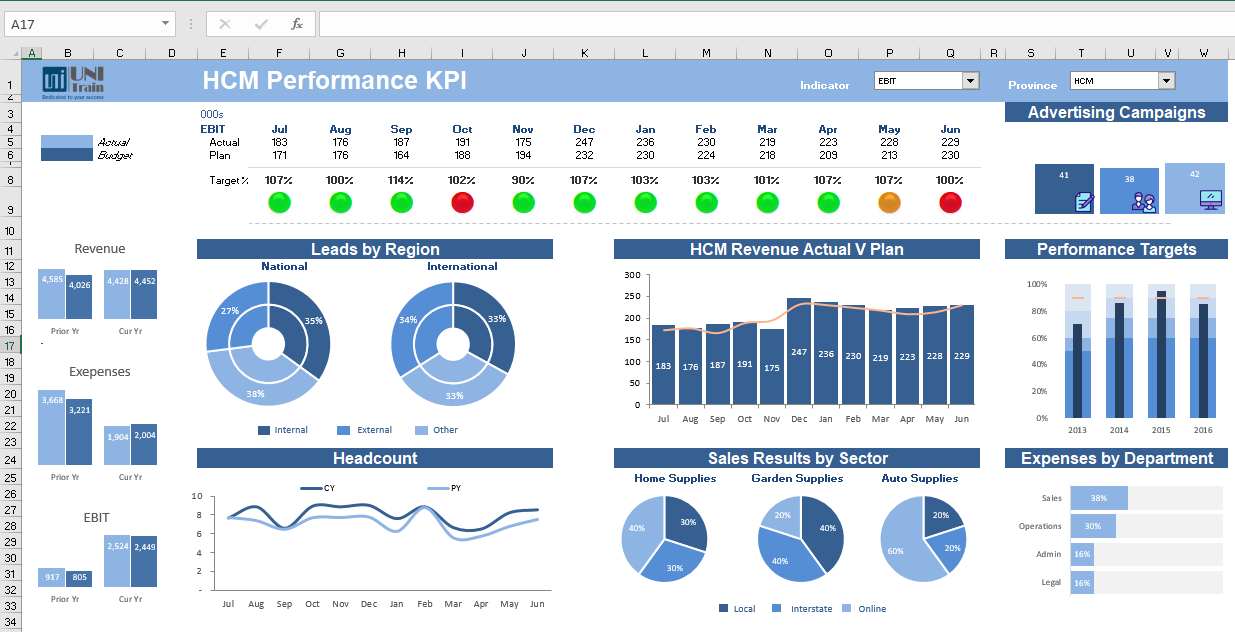This screenshot has height=632, width=1235.
Task: Expand the Name Box dropdown arrow
Action: (x=166, y=24)
